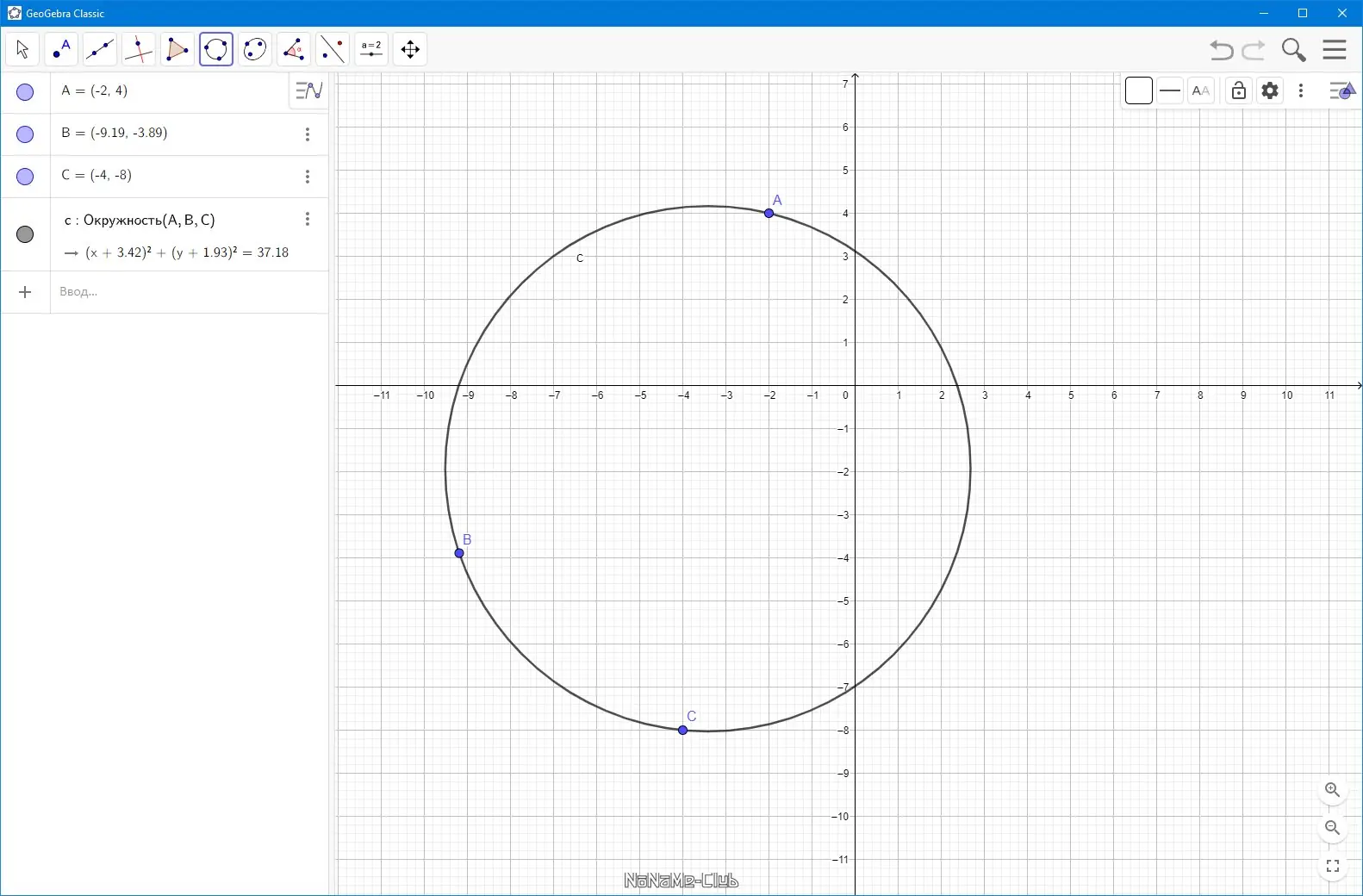Zoom in on graphics view

1333,790
